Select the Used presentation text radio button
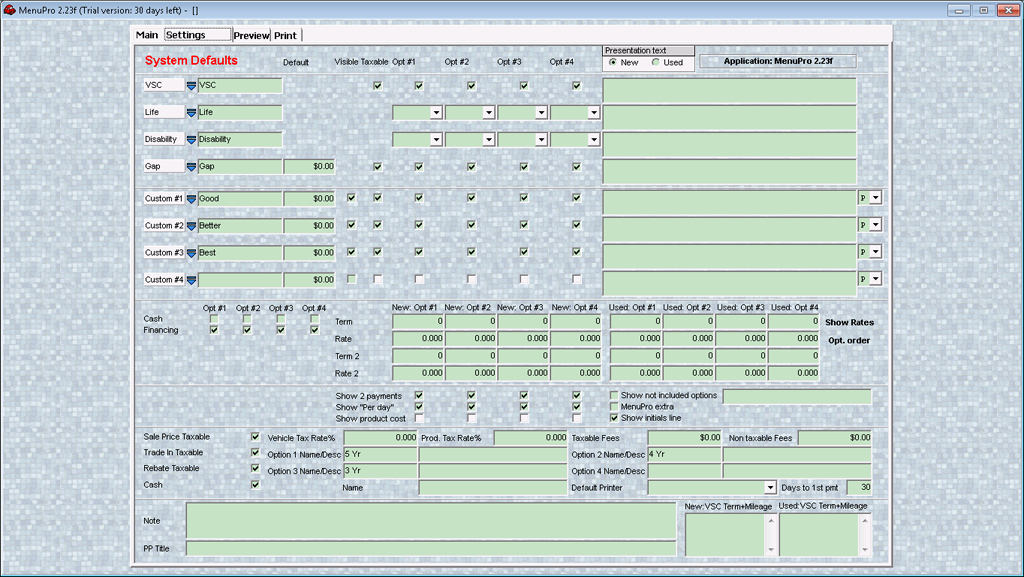This screenshot has height=577, width=1024. click(656, 62)
